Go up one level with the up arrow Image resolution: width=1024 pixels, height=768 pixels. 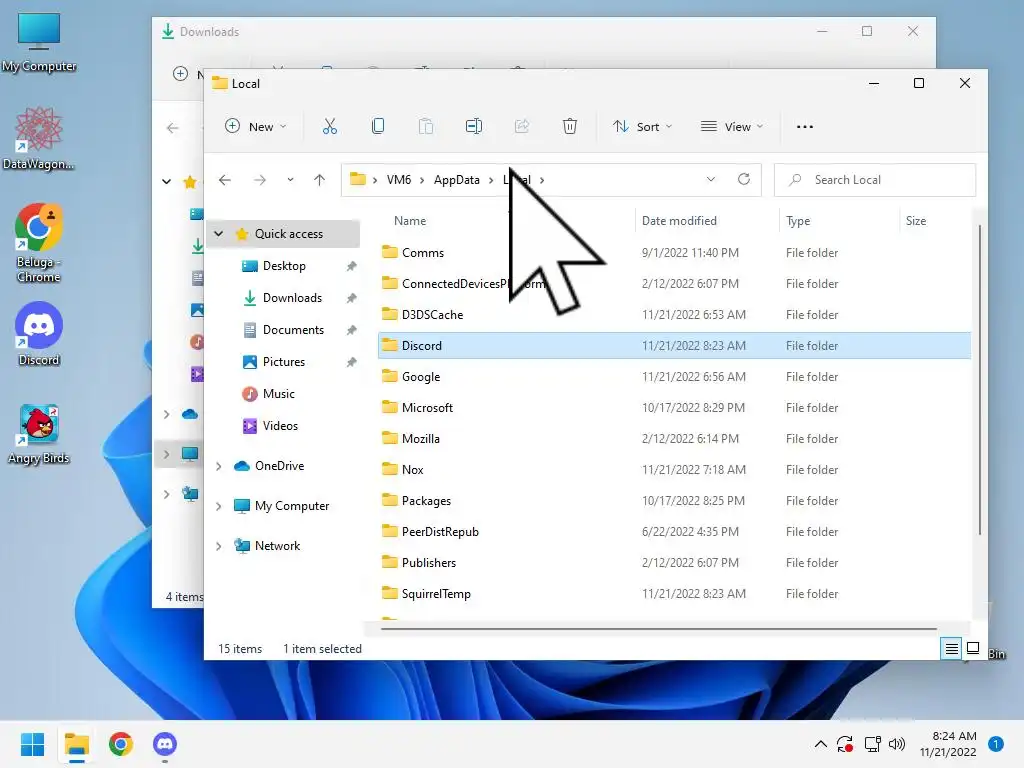click(319, 180)
